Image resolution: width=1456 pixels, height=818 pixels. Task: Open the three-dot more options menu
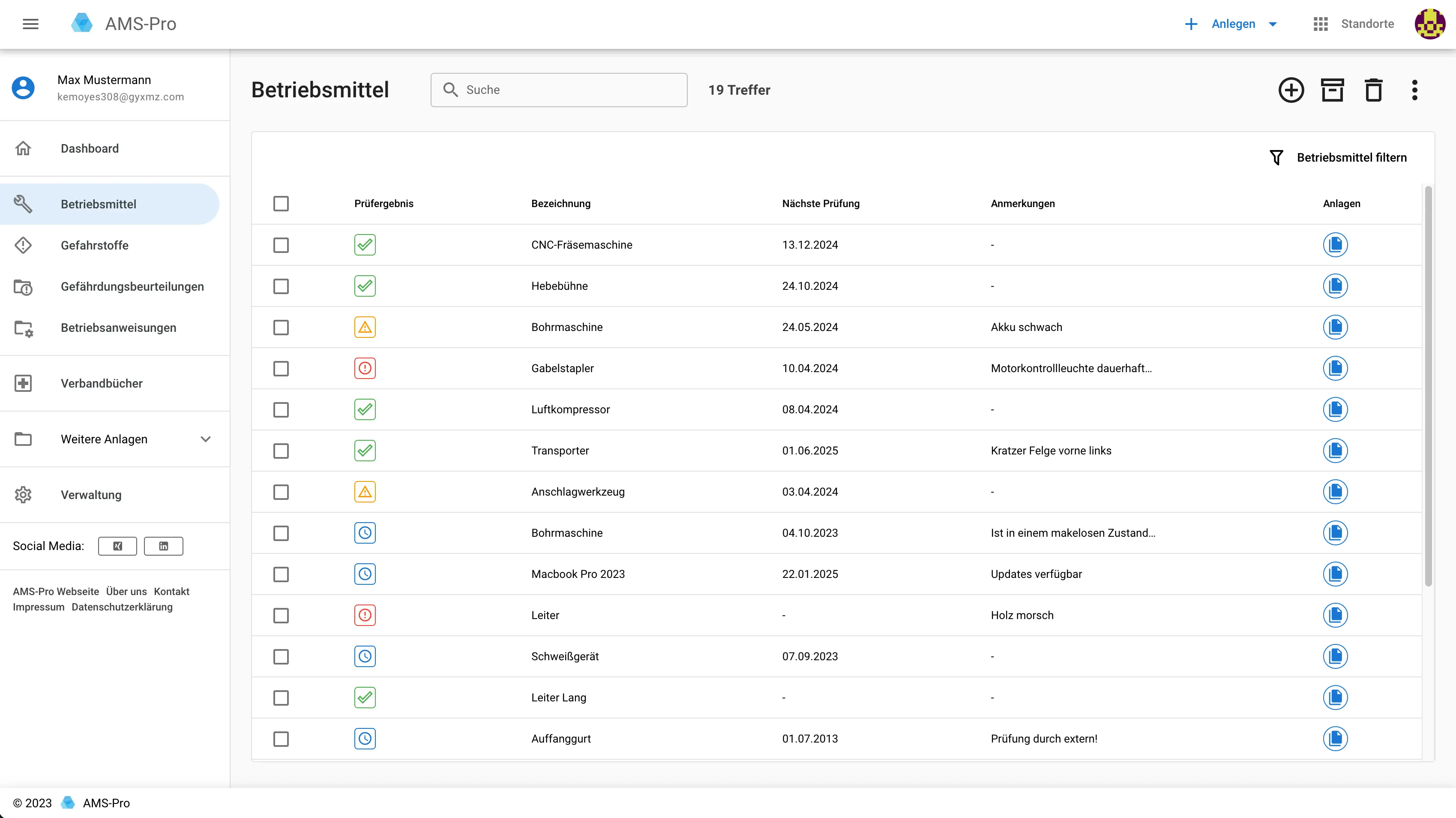(x=1414, y=90)
